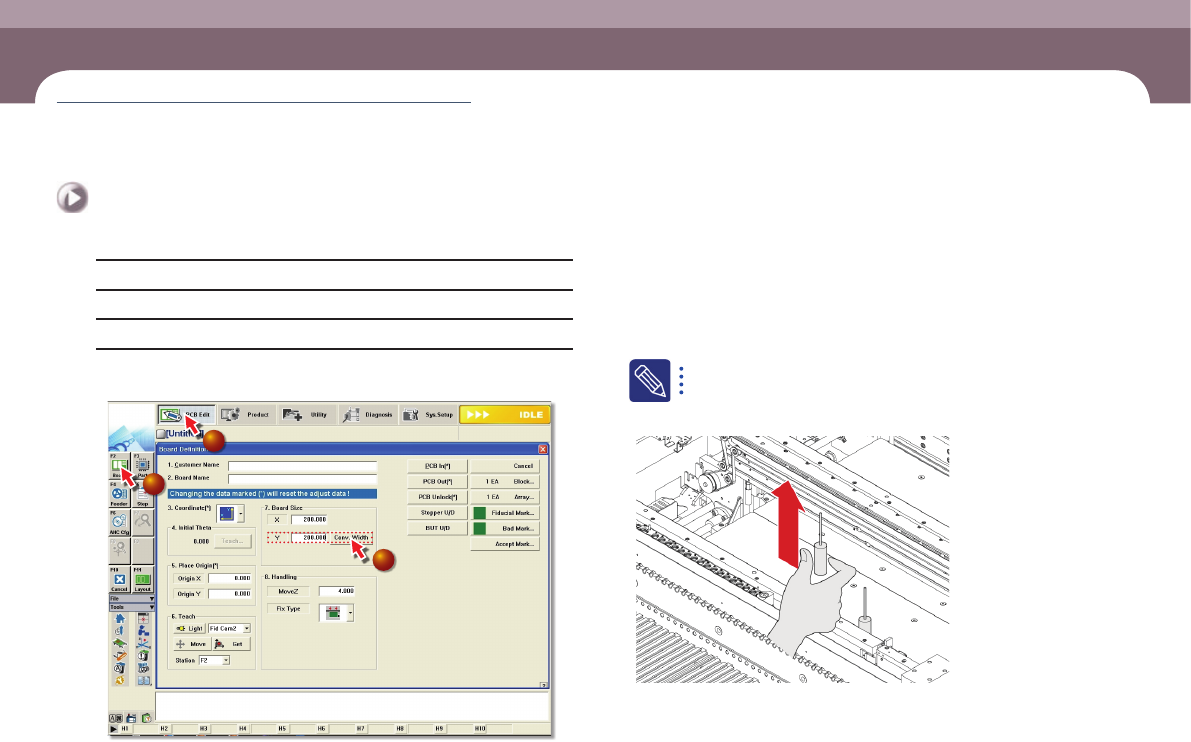Image resolution: width=1191 pixels, height=742 pixels.
Task: Expand the File menu bar
Action: pyautogui.click(x=131, y=598)
